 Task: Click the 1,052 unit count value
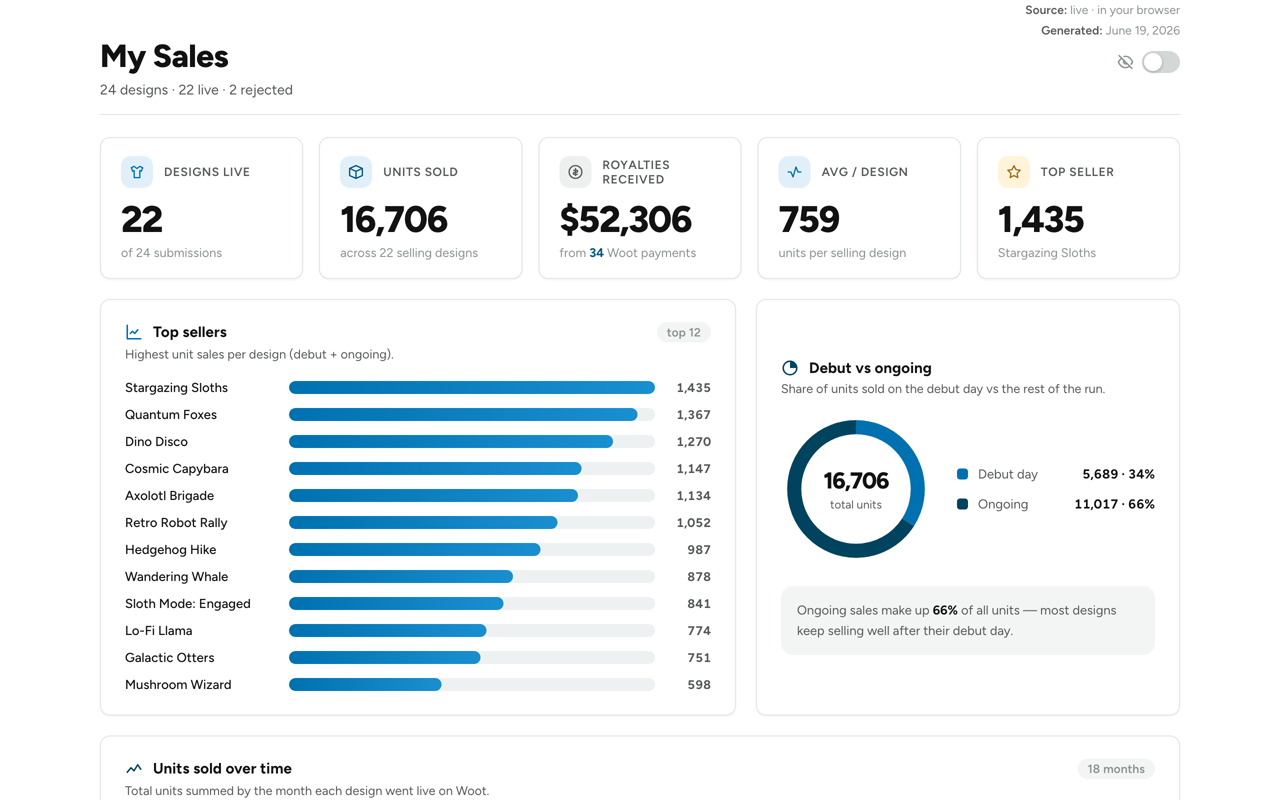[x=693, y=523]
